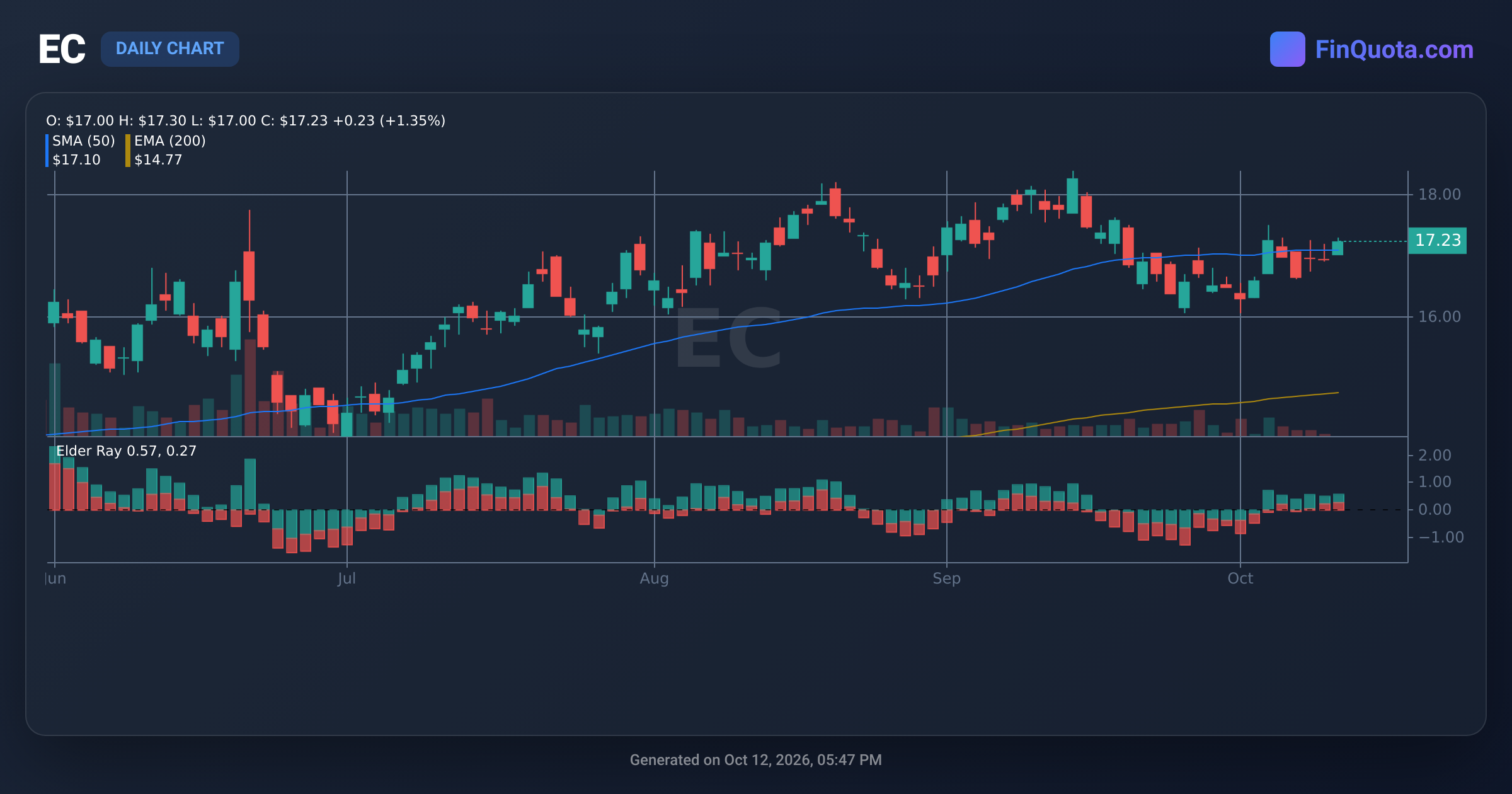
Task: Click the gold EMA color bar
Action: point(128,151)
